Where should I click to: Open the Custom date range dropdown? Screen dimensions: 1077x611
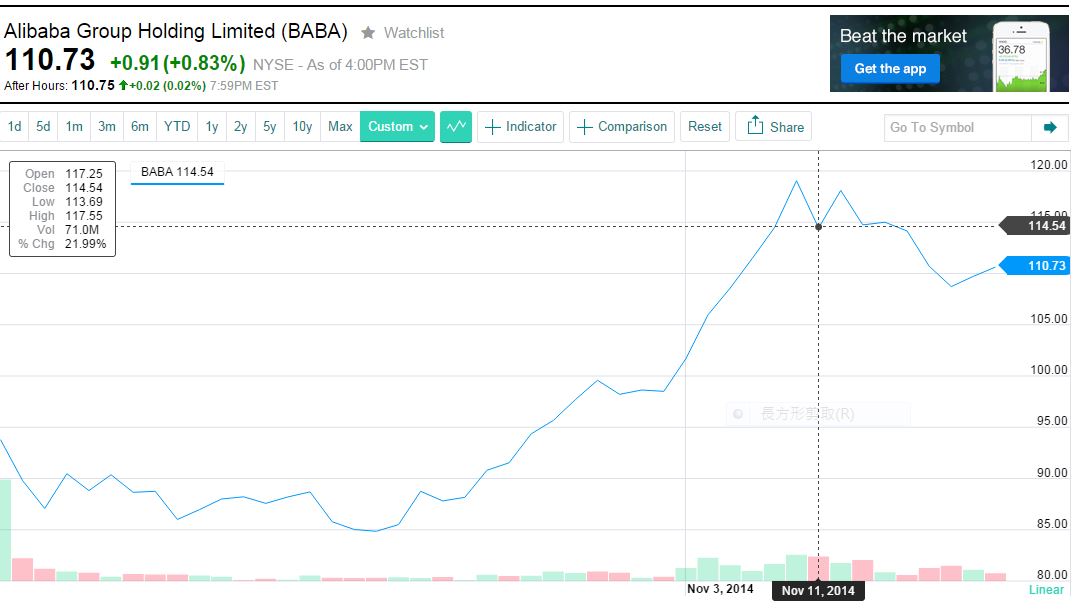pyautogui.click(x=397, y=126)
